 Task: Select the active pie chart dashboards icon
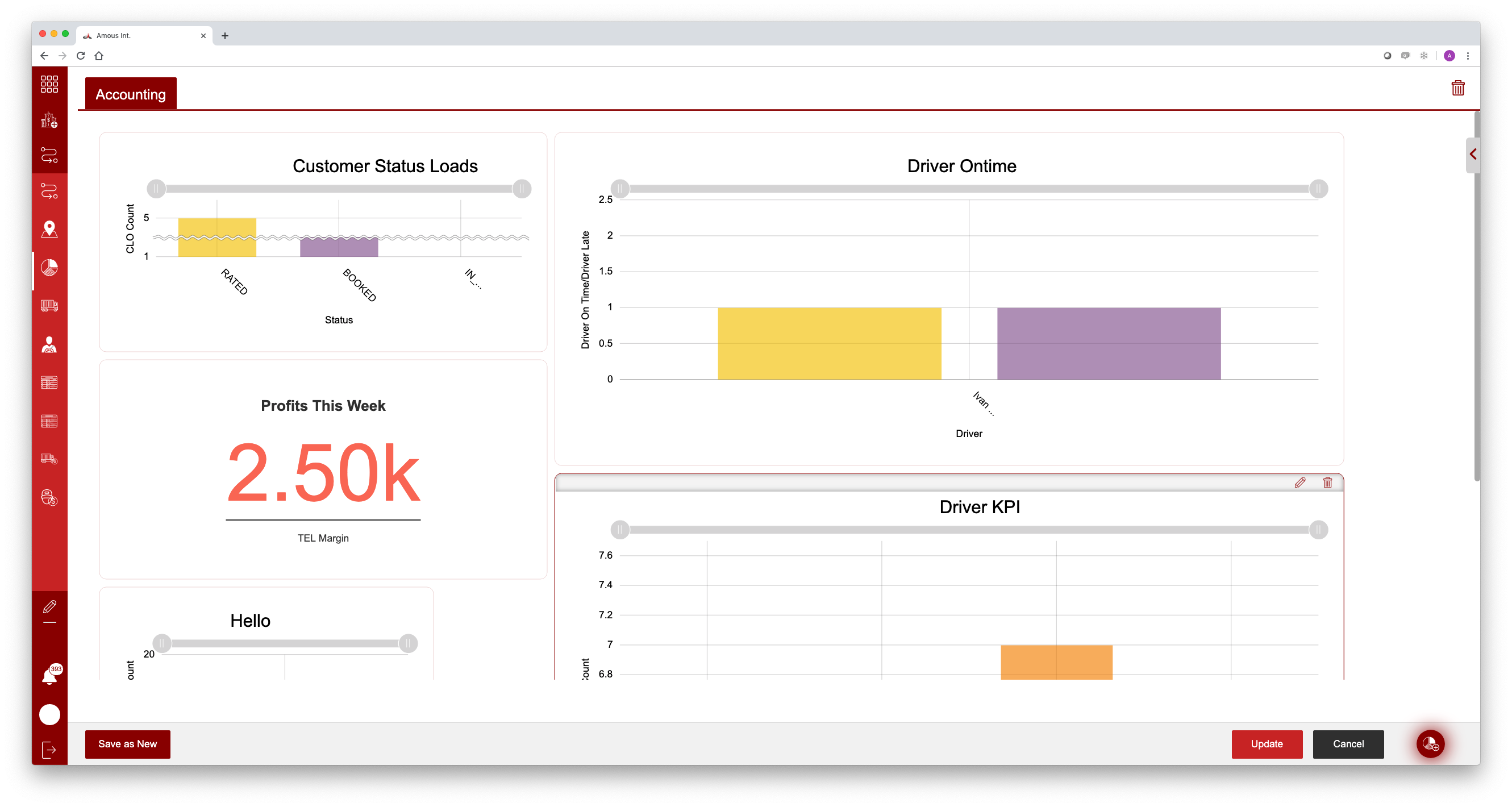click(49, 268)
